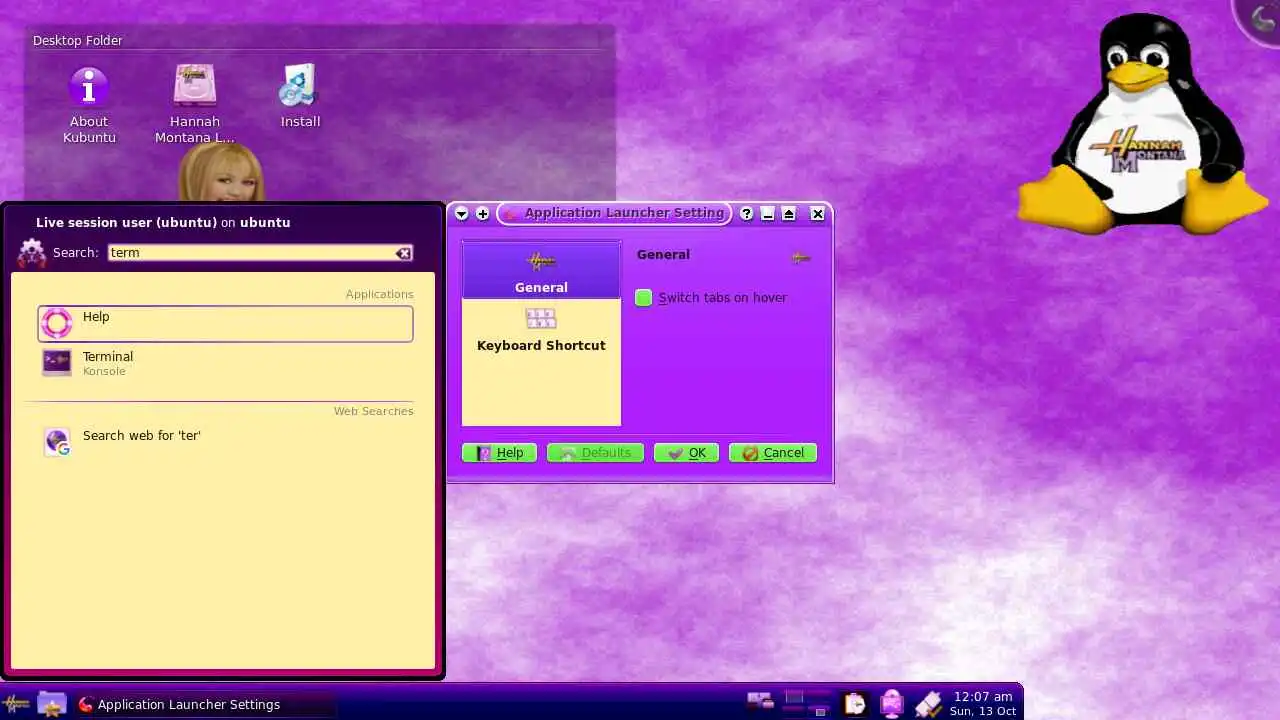Click the Application Launcher Settings title bar
The width and height of the screenshot is (1280, 720).
614,214
